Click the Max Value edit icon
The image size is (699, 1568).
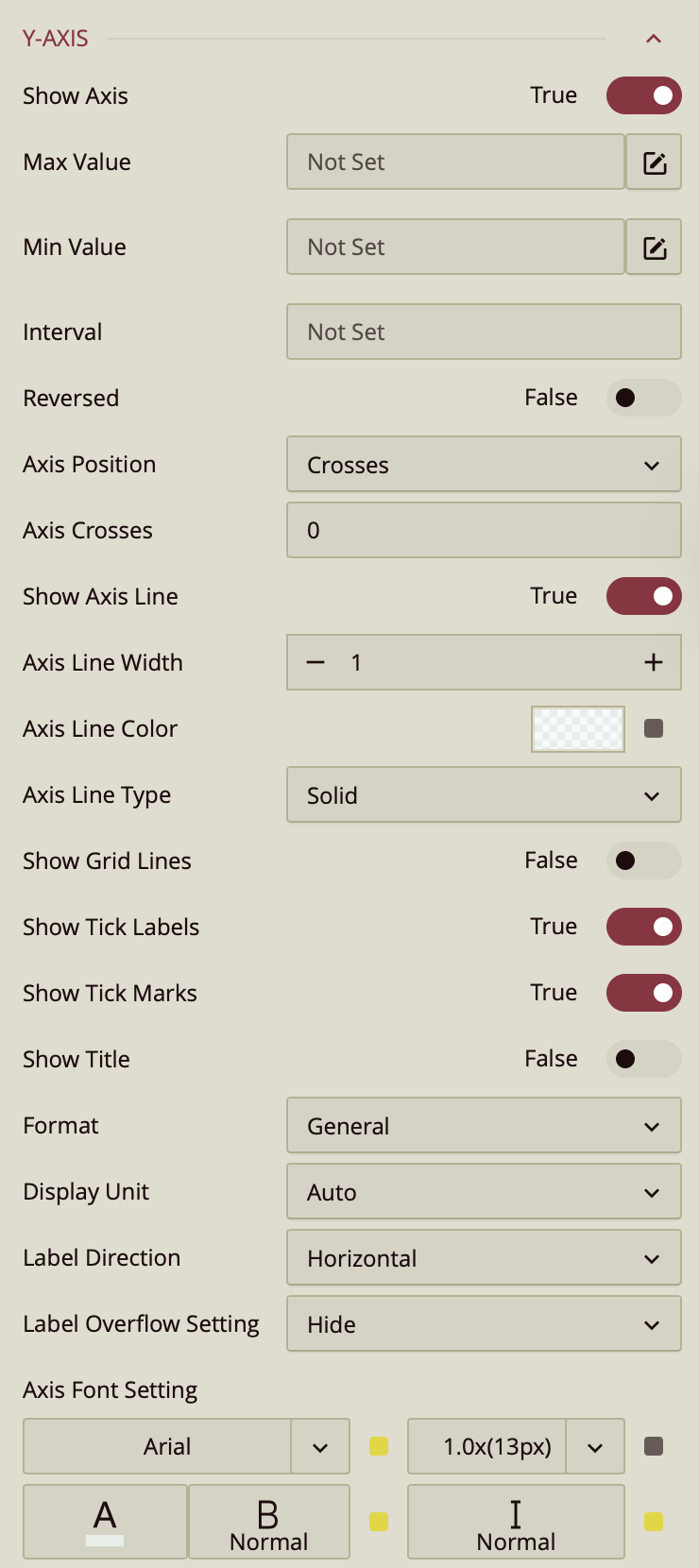point(654,162)
